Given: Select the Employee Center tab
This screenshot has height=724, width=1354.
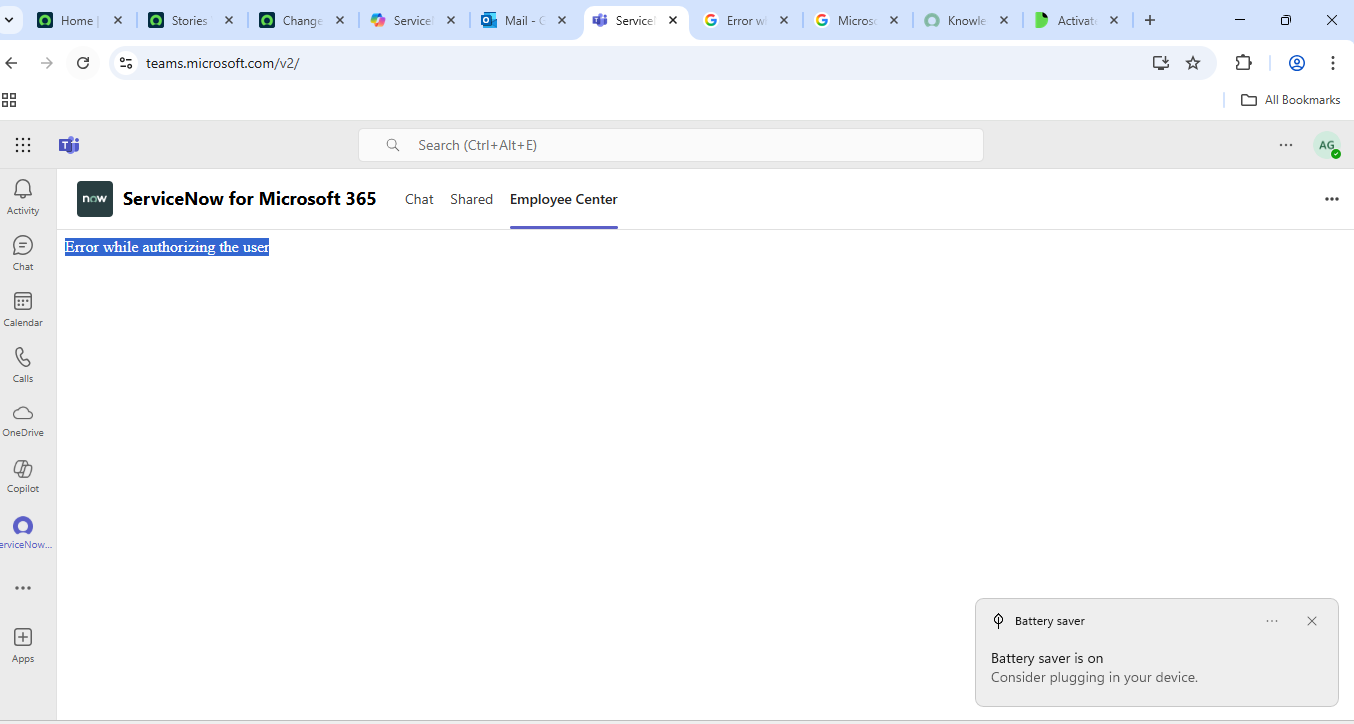Looking at the screenshot, I should 564,199.
